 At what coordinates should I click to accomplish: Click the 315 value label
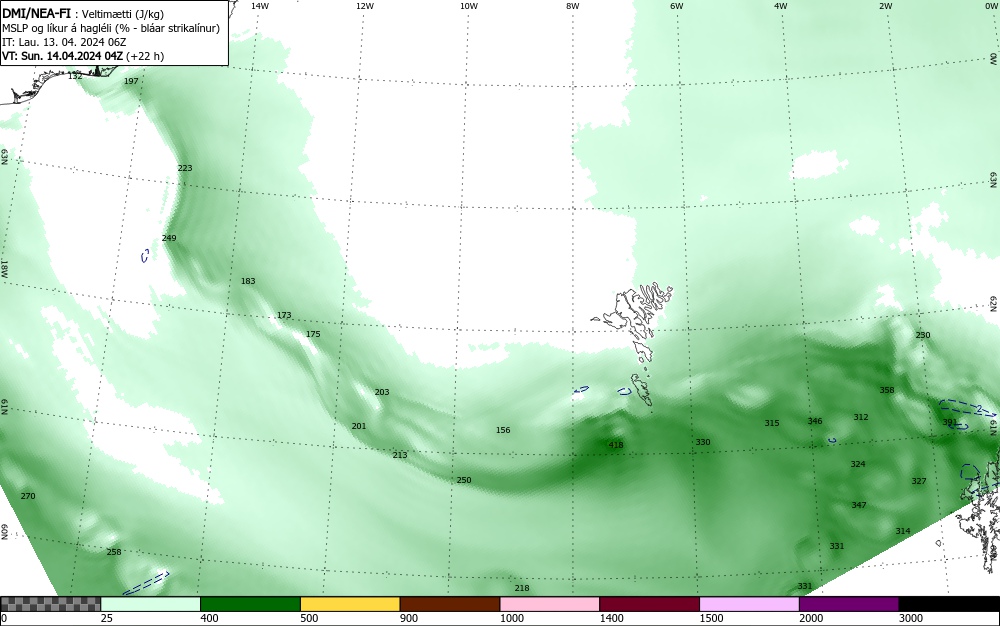point(772,423)
